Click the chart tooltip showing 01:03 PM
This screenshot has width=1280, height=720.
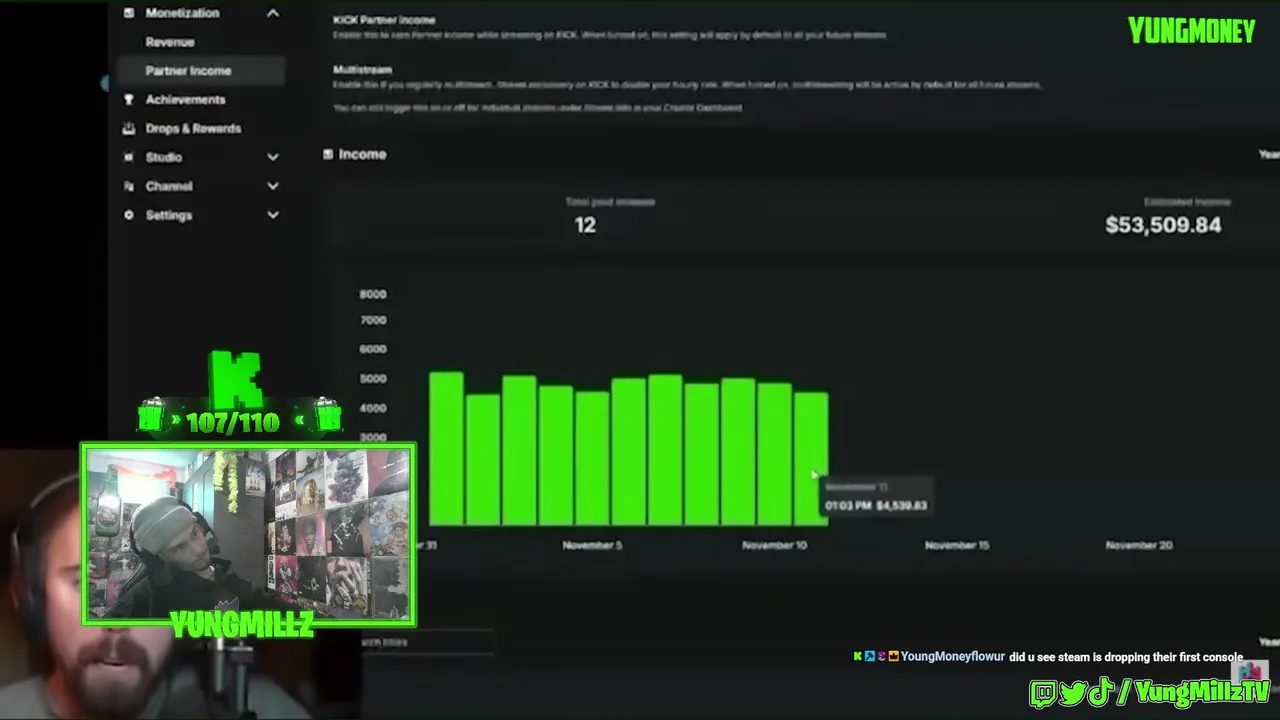point(876,497)
